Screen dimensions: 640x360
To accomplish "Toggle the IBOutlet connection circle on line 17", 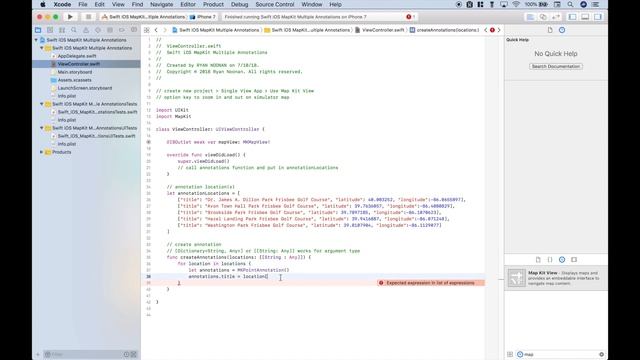I will 148,142.
